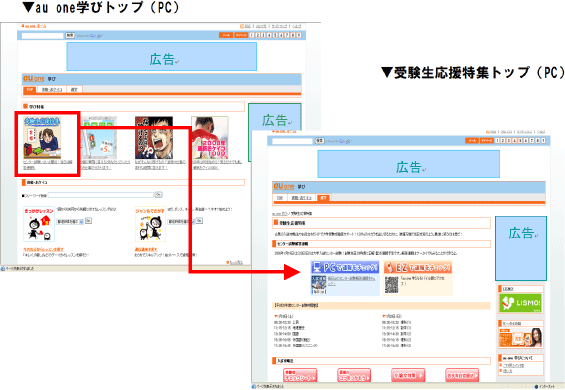
Task: Open the dropdown beside the jumping characters illustration
Action: coord(181,221)
